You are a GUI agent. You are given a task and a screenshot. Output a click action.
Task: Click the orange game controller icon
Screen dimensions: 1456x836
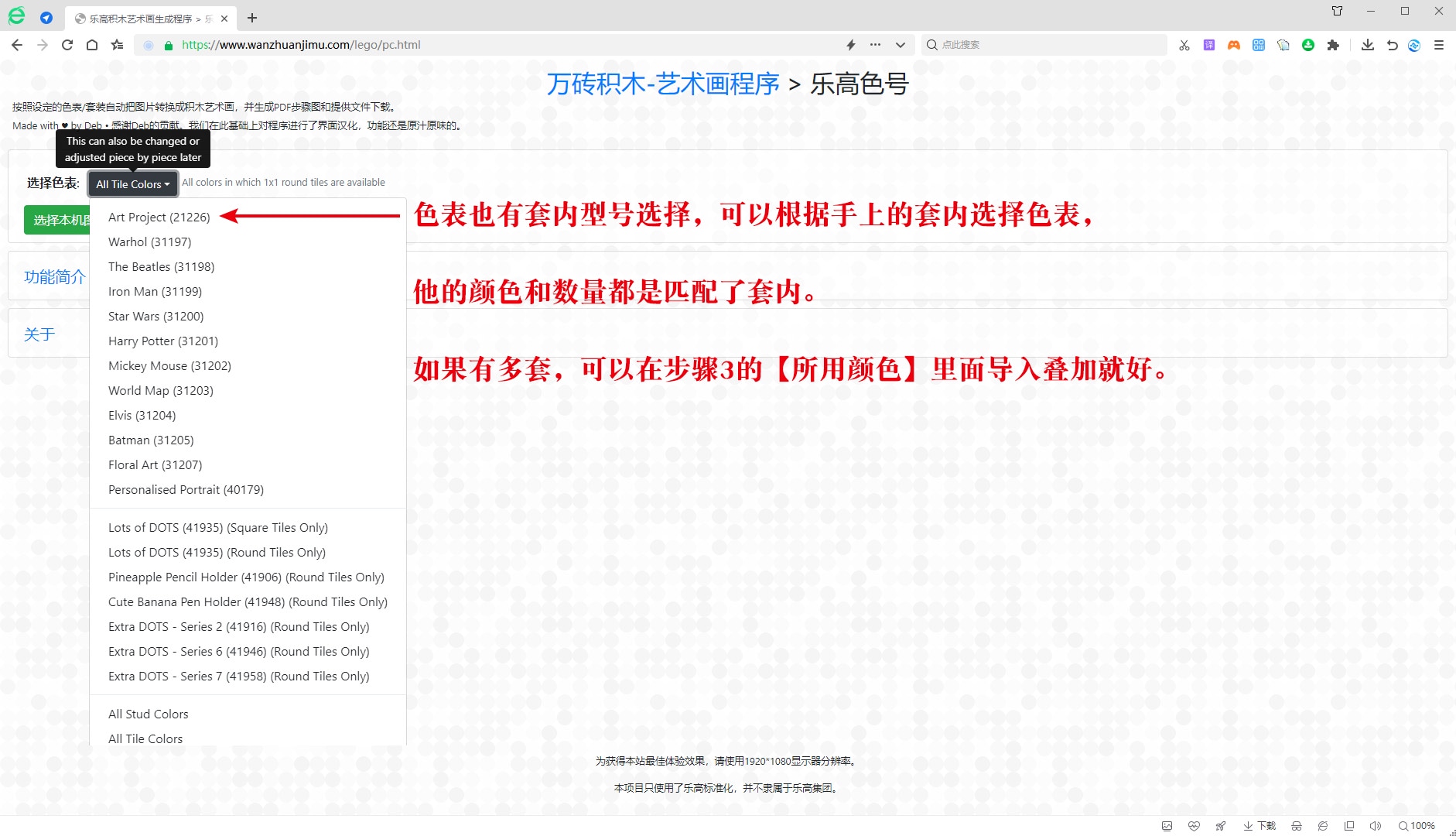(x=1234, y=45)
